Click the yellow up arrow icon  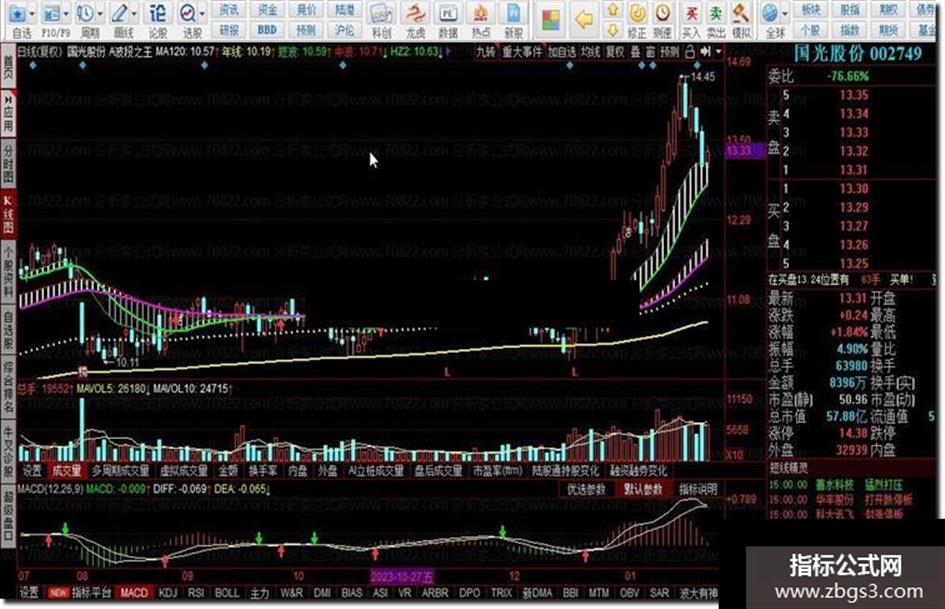[x=613, y=10]
